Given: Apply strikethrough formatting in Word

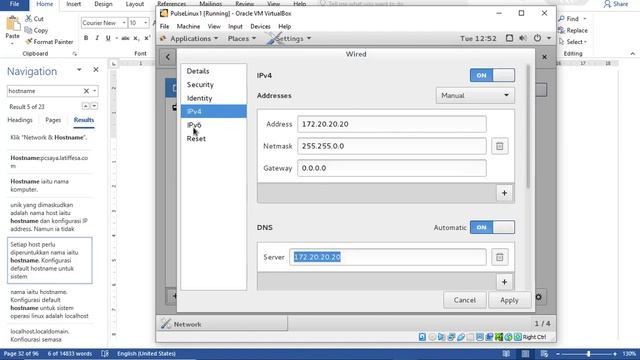Looking at the screenshot, I should pyautogui.click(x=125, y=38).
